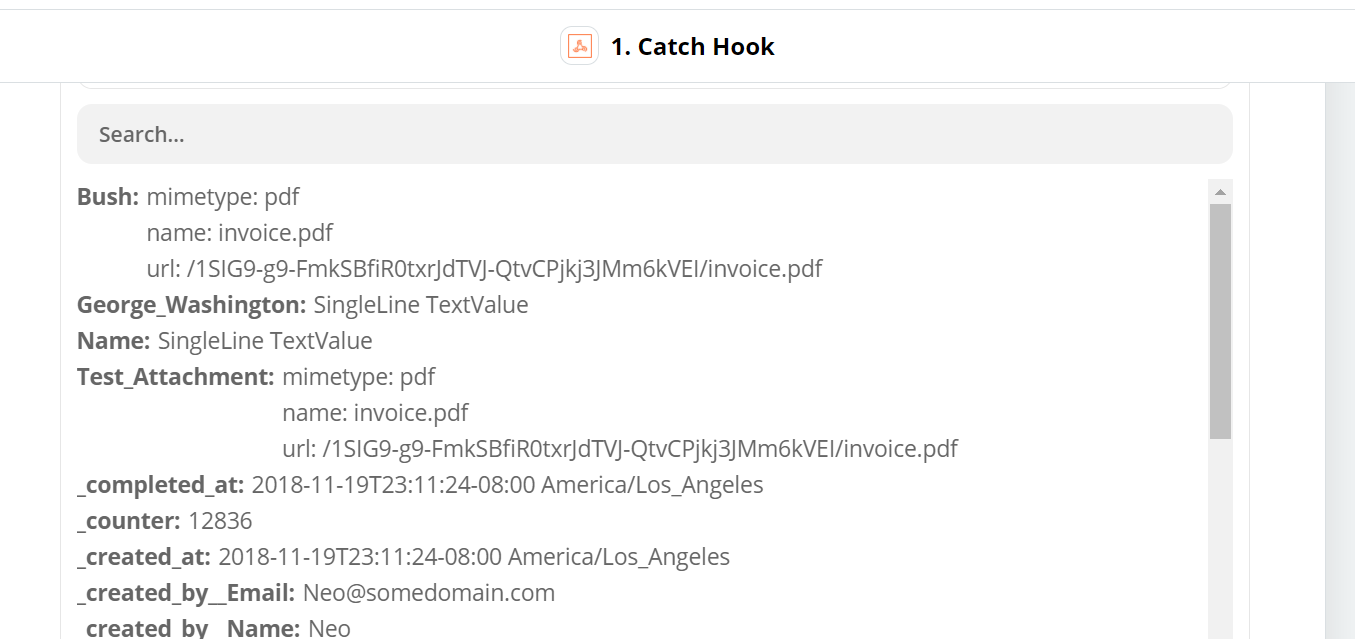This screenshot has width=1355, height=639.
Task: Click the scrollbar track below the thumb
Action: click(x=1220, y=540)
